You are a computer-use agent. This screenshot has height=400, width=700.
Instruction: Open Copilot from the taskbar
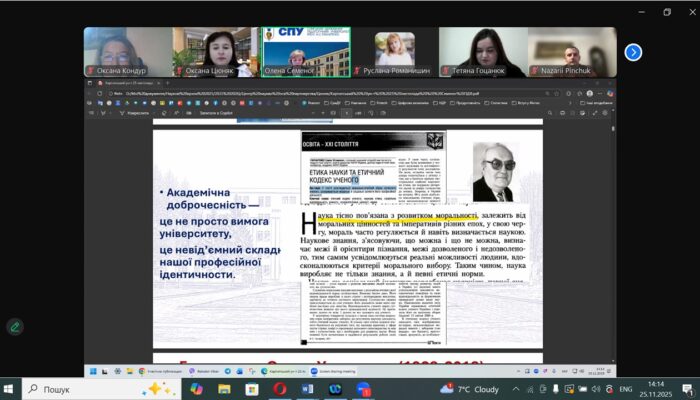195,388
